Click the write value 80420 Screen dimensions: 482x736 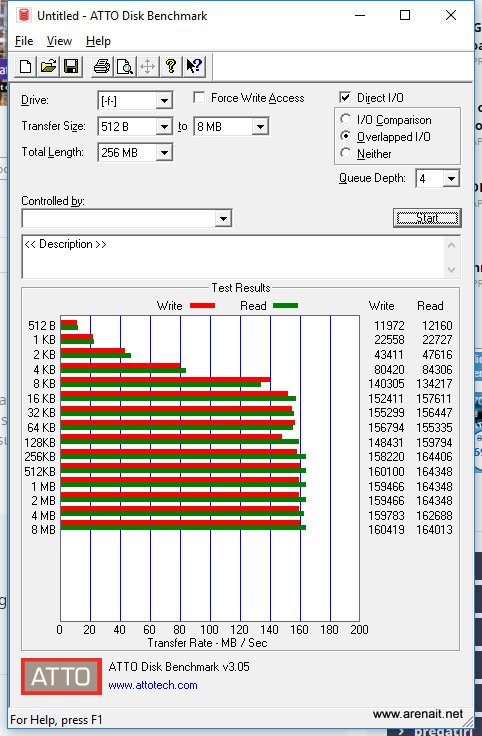point(389,369)
